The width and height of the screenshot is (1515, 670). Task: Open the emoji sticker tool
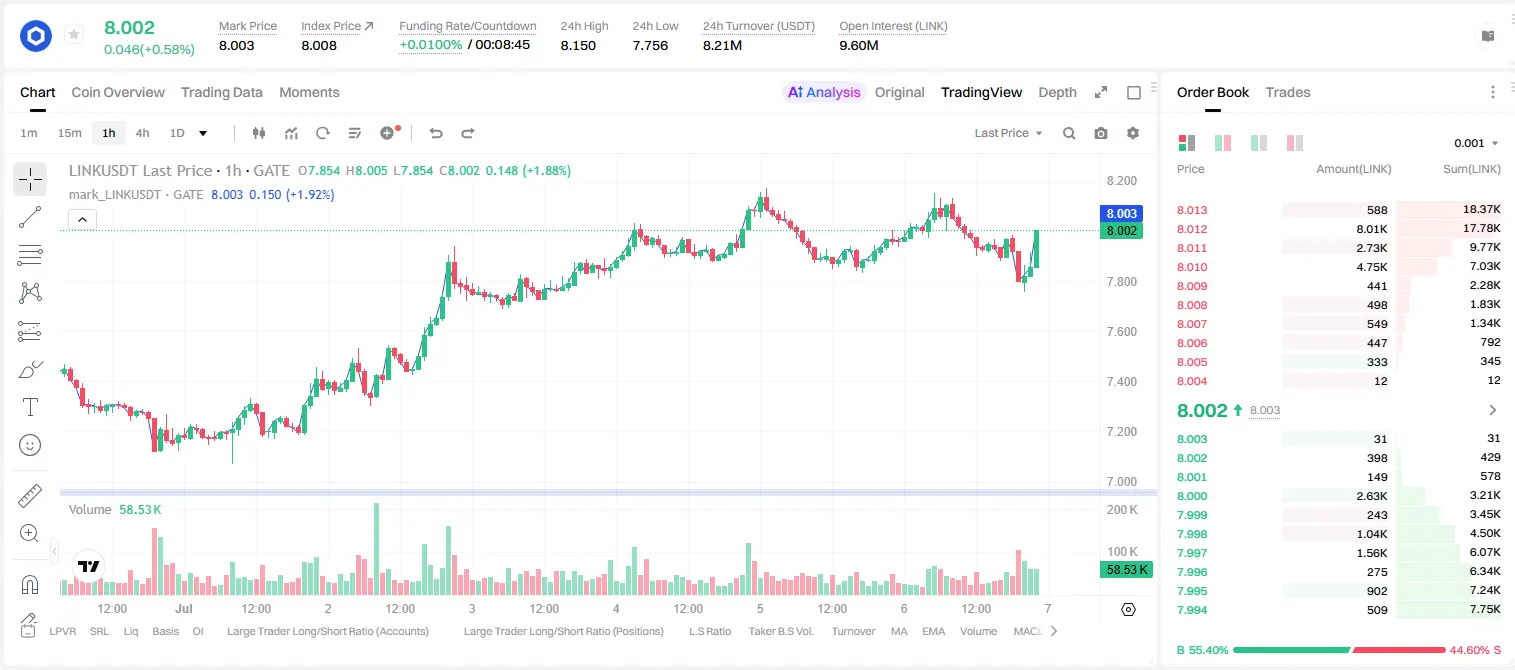click(30, 445)
